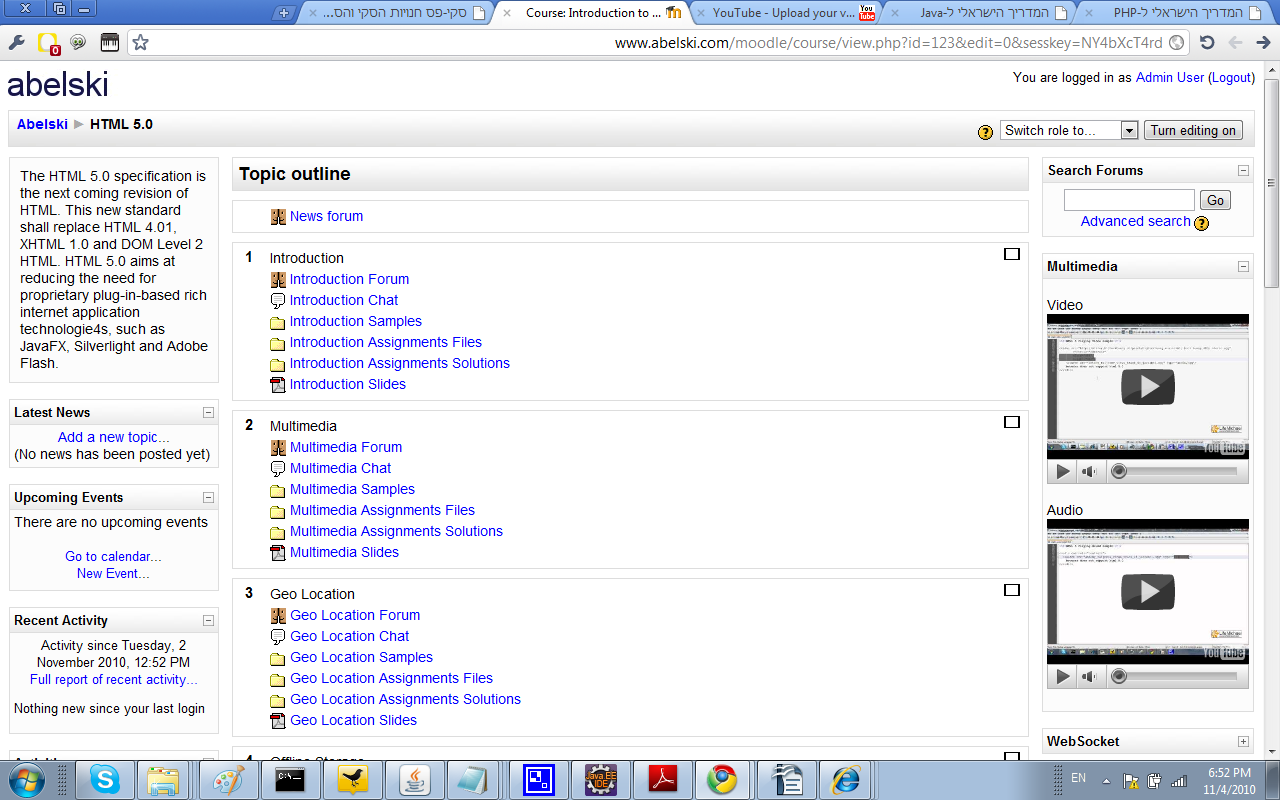Image resolution: width=1280 pixels, height=800 pixels.
Task: Click the browser forward arrow
Action: pyautogui.click(x=1263, y=42)
